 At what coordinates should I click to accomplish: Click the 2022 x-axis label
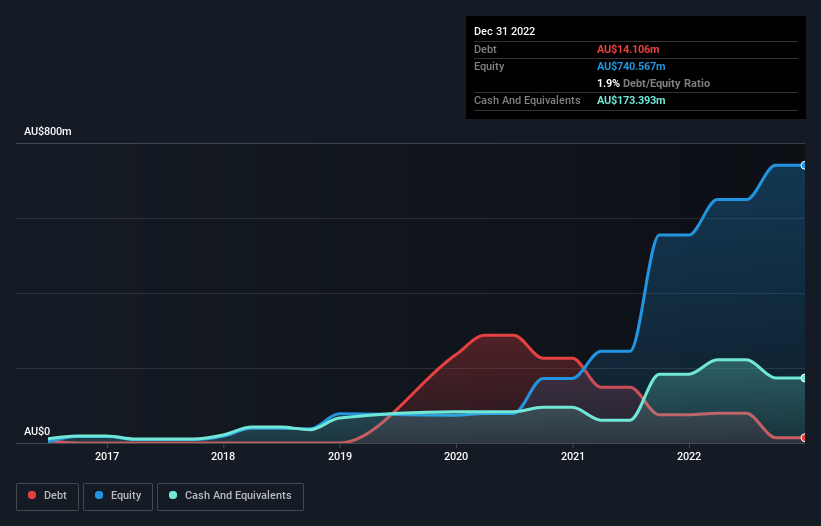689,456
